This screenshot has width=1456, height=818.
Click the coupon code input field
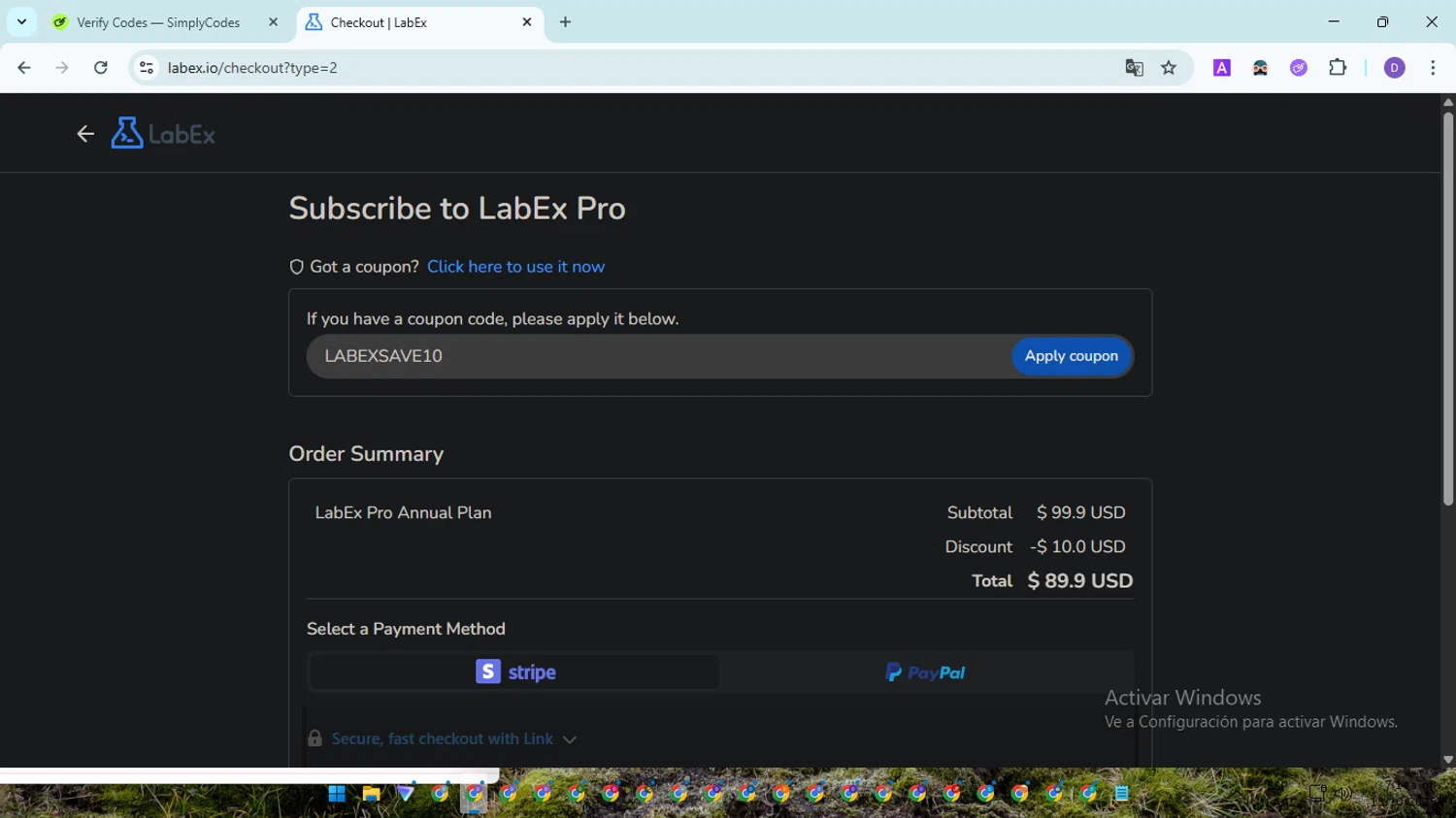click(x=660, y=356)
